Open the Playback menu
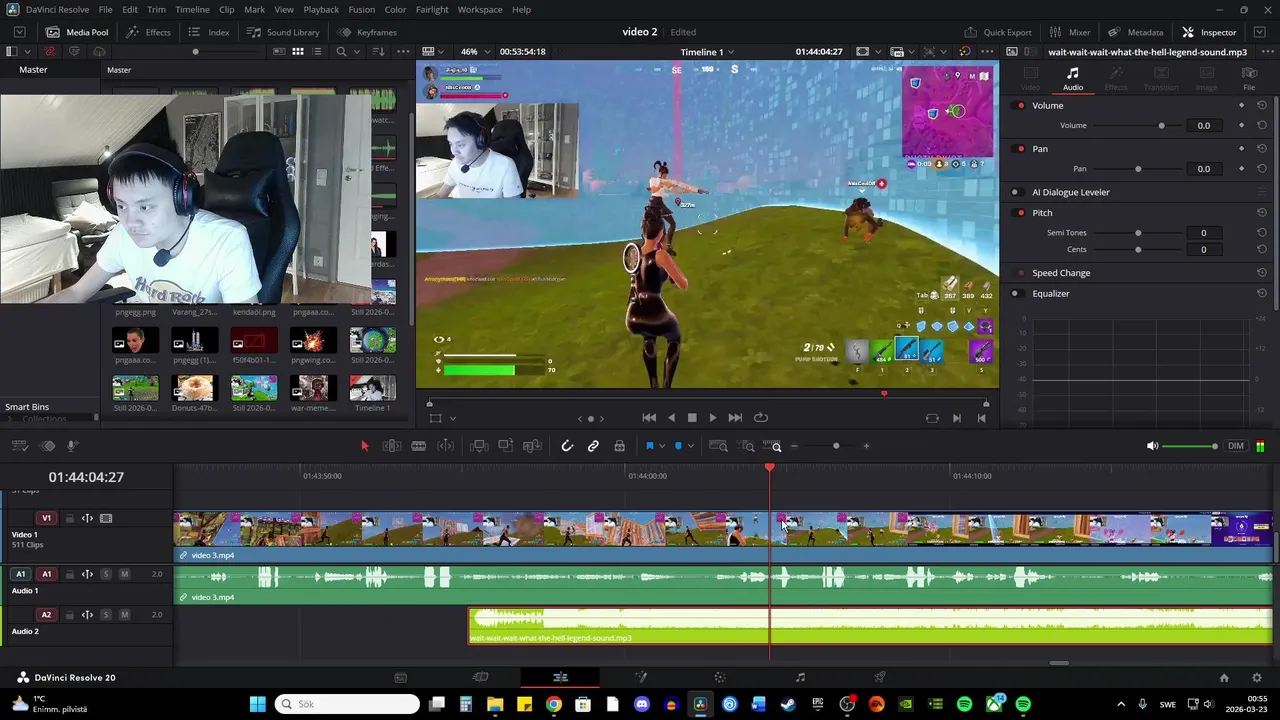This screenshot has width=1280, height=720. coord(321,9)
